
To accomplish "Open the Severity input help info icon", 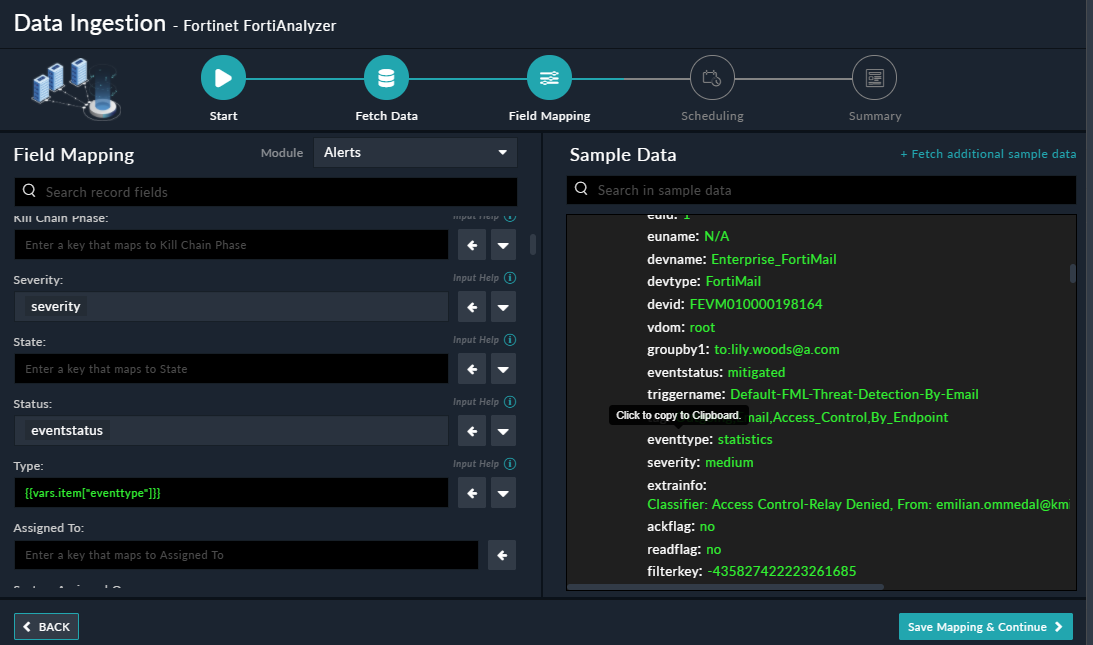I will (x=510, y=278).
